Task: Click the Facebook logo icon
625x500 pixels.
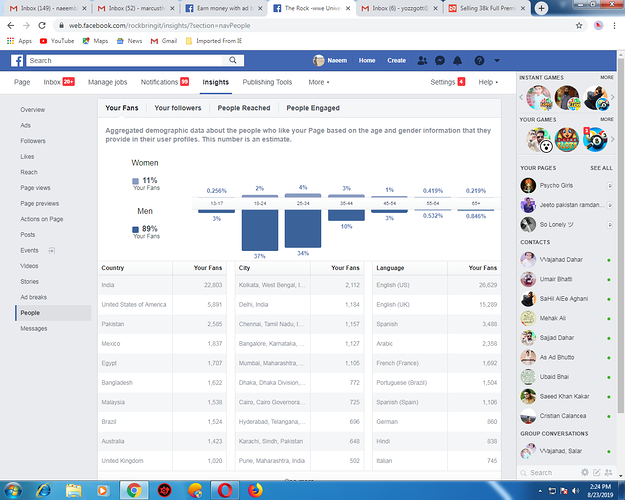Action: [x=17, y=61]
